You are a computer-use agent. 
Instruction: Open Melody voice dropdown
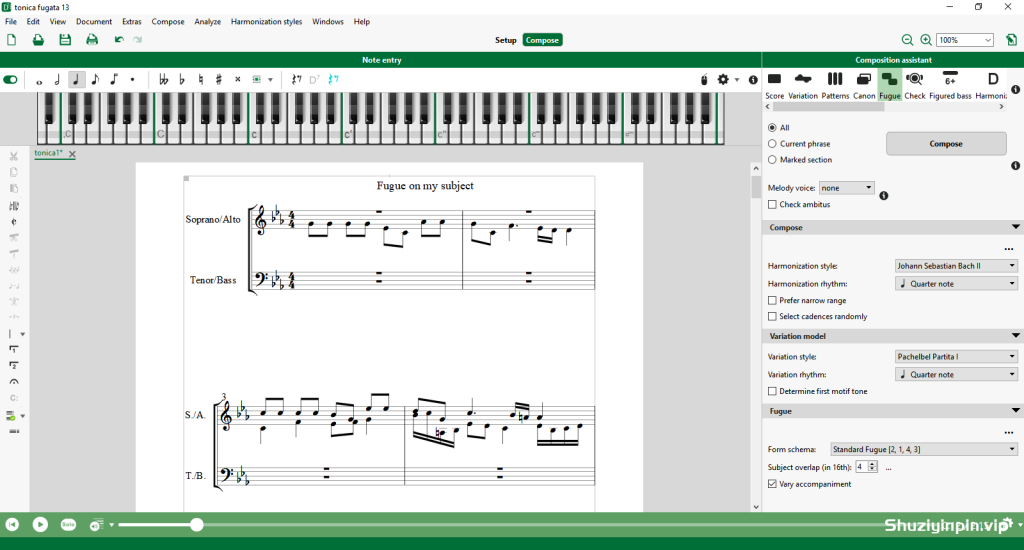pos(846,188)
